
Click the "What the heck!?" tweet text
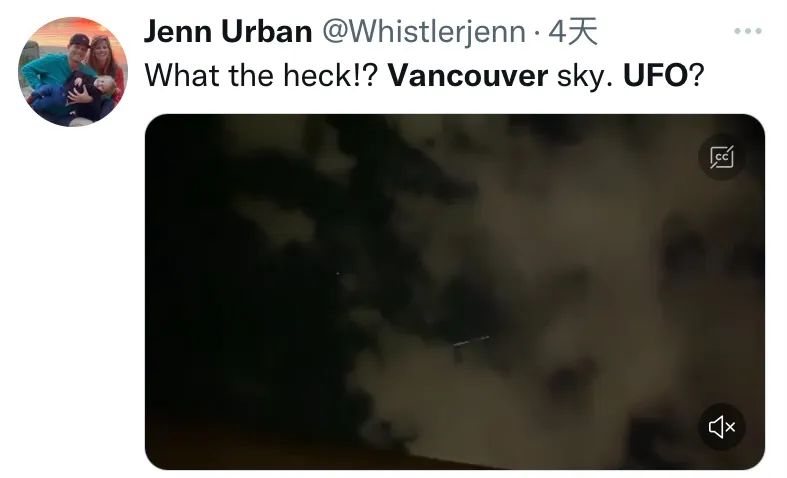pos(260,76)
